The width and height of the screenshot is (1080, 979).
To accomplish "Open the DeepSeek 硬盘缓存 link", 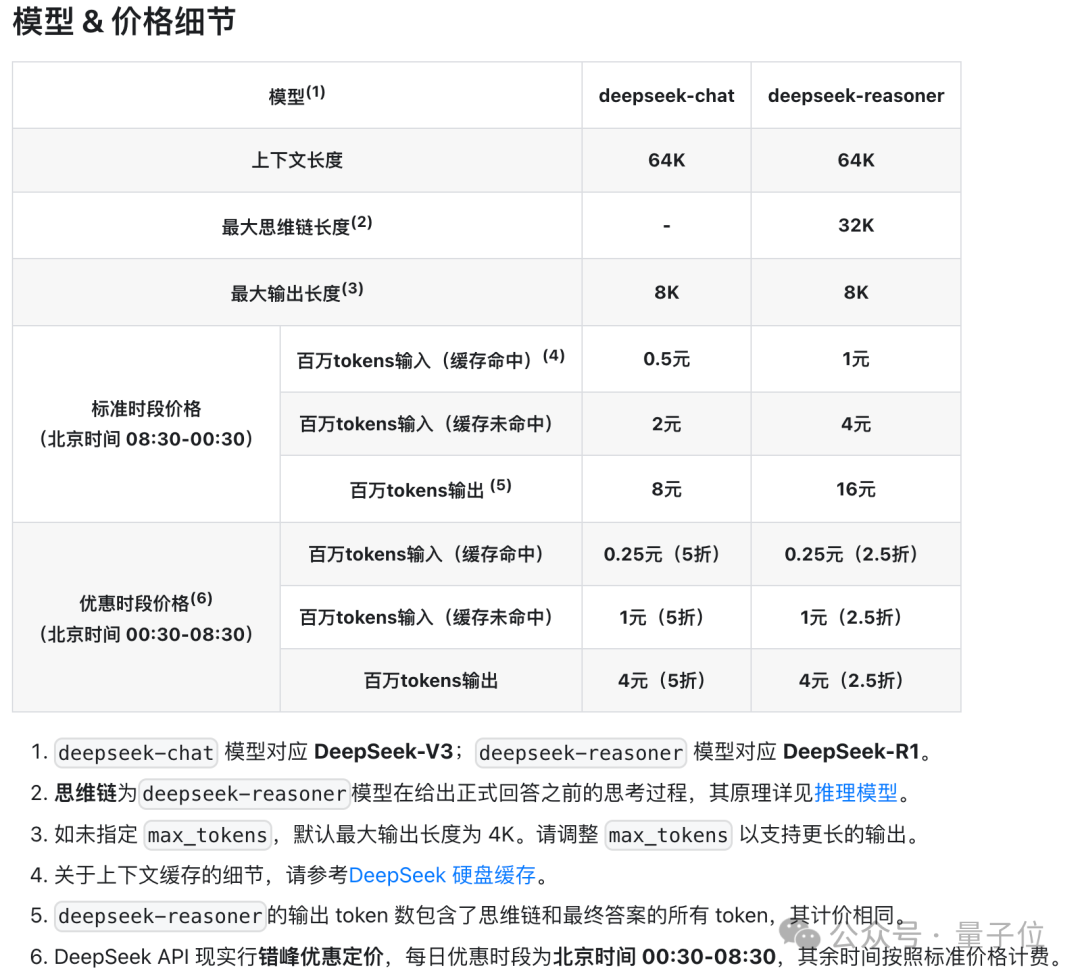I will [x=442, y=875].
